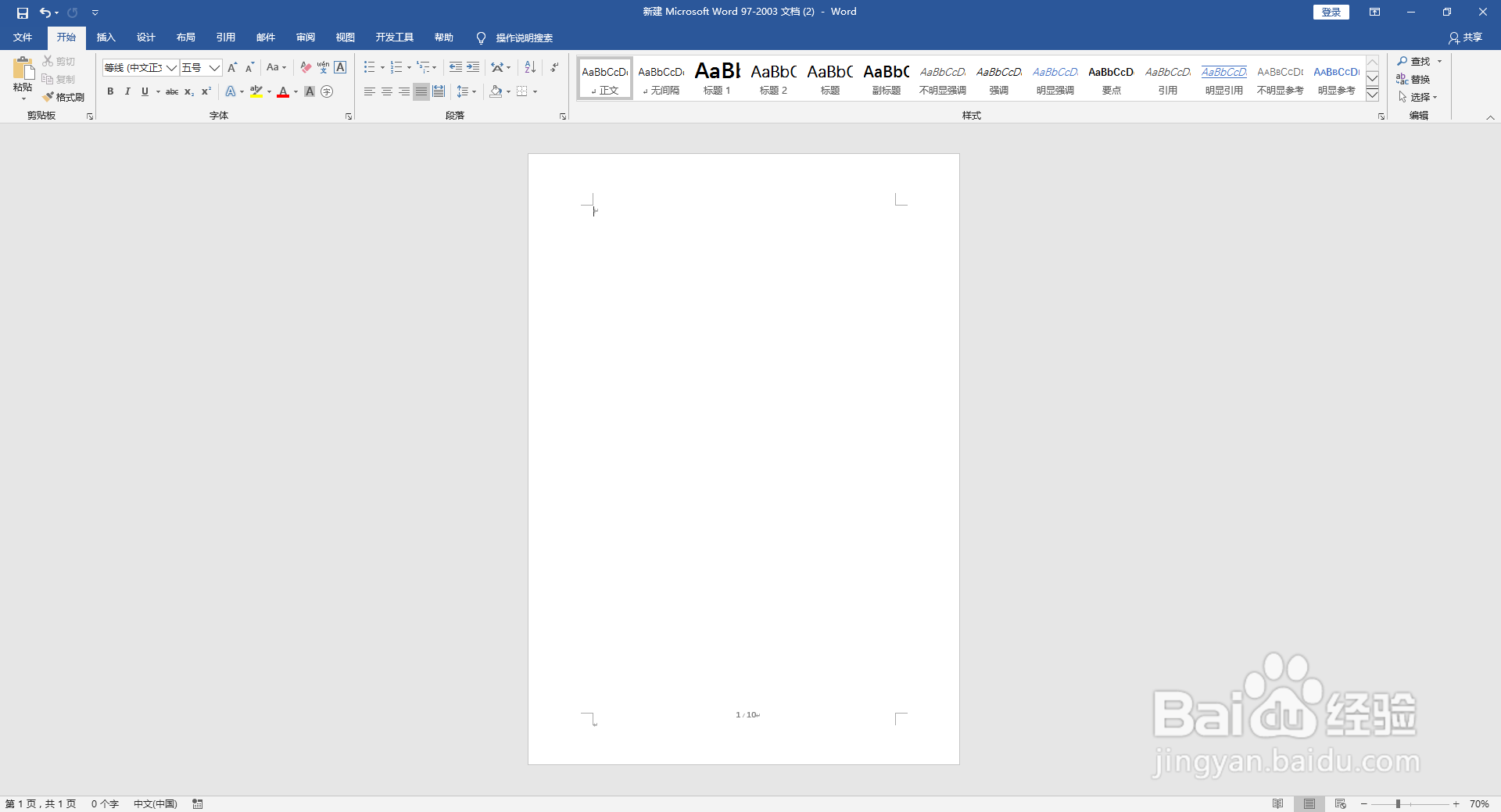Select the subscript icon
This screenshot has height=812, width=1501.
188,91
